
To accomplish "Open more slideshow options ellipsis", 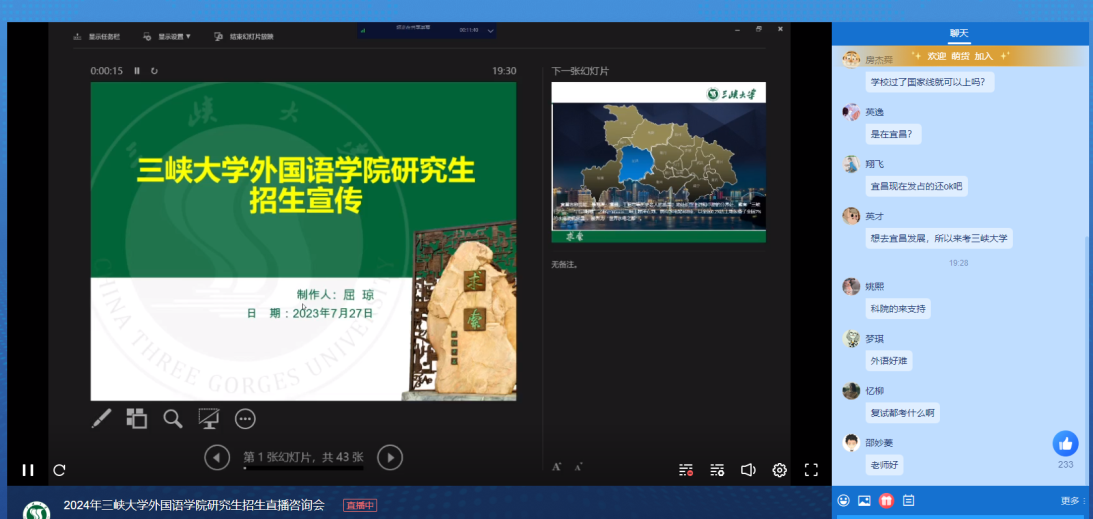I will point(245,418).
